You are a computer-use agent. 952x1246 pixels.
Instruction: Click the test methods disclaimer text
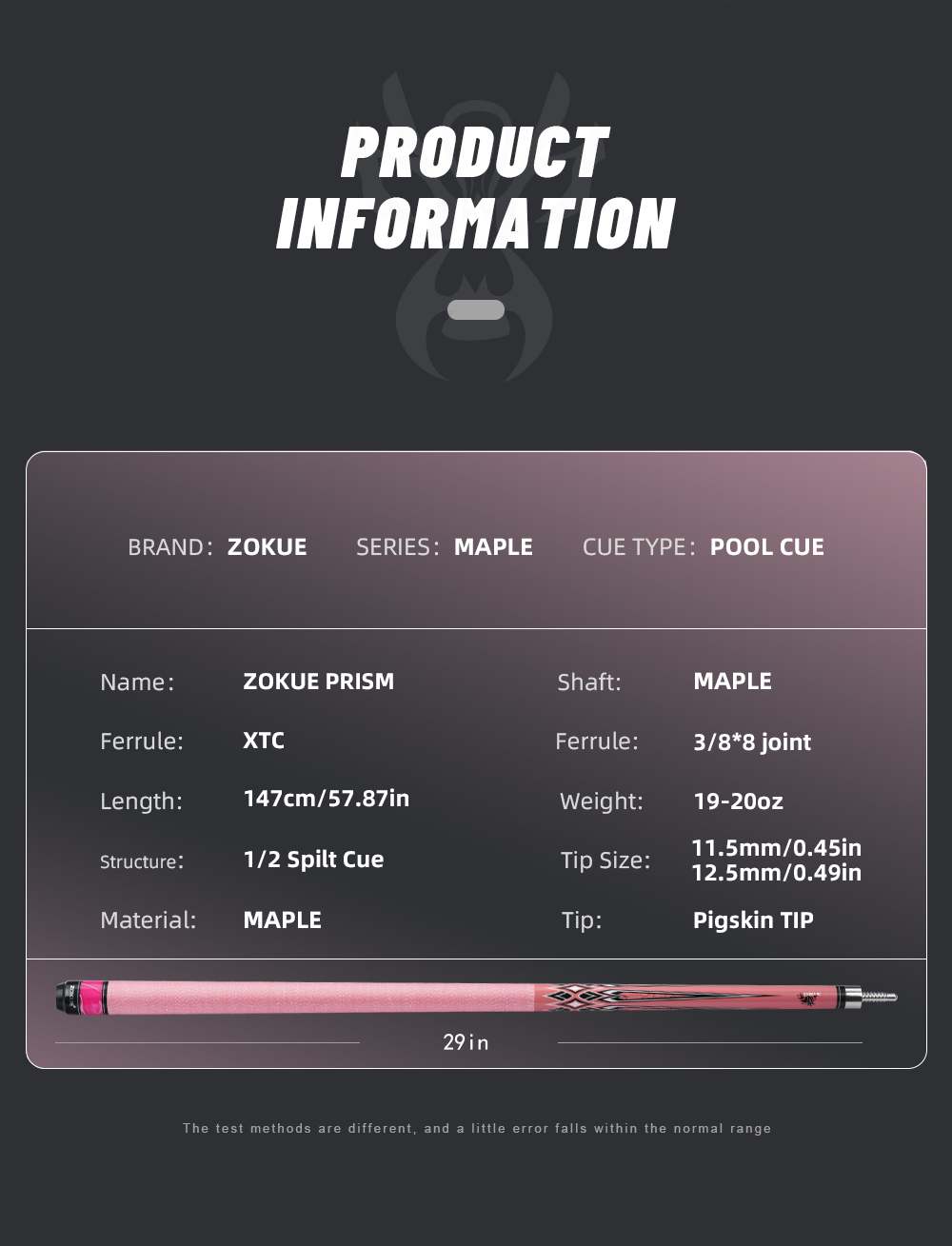tap(477, 1128)
